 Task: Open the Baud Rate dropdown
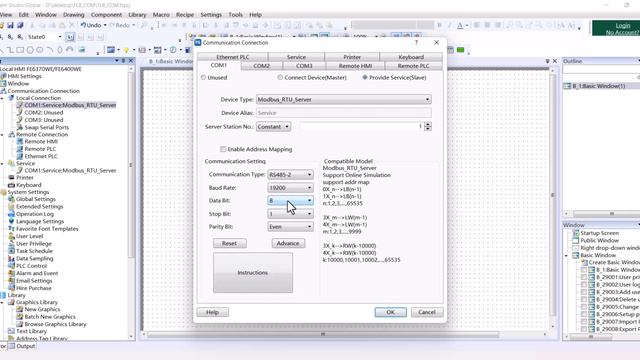click(290, 188)
